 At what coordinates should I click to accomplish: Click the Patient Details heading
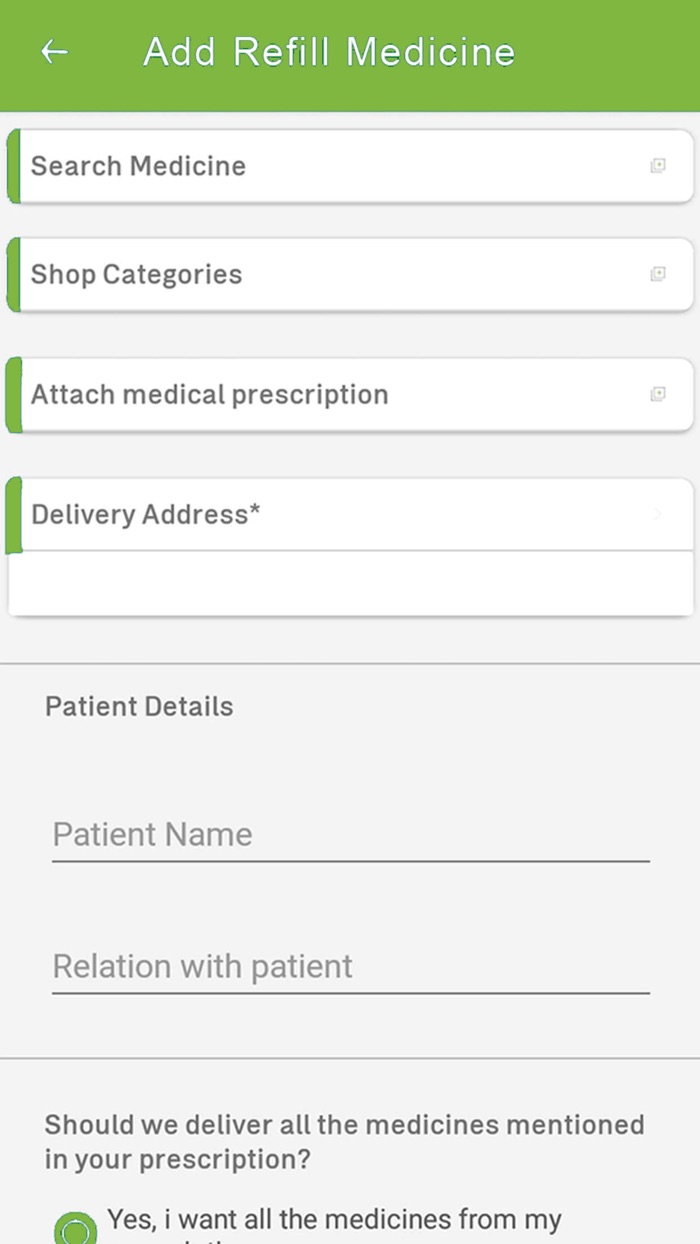[138, 706]
